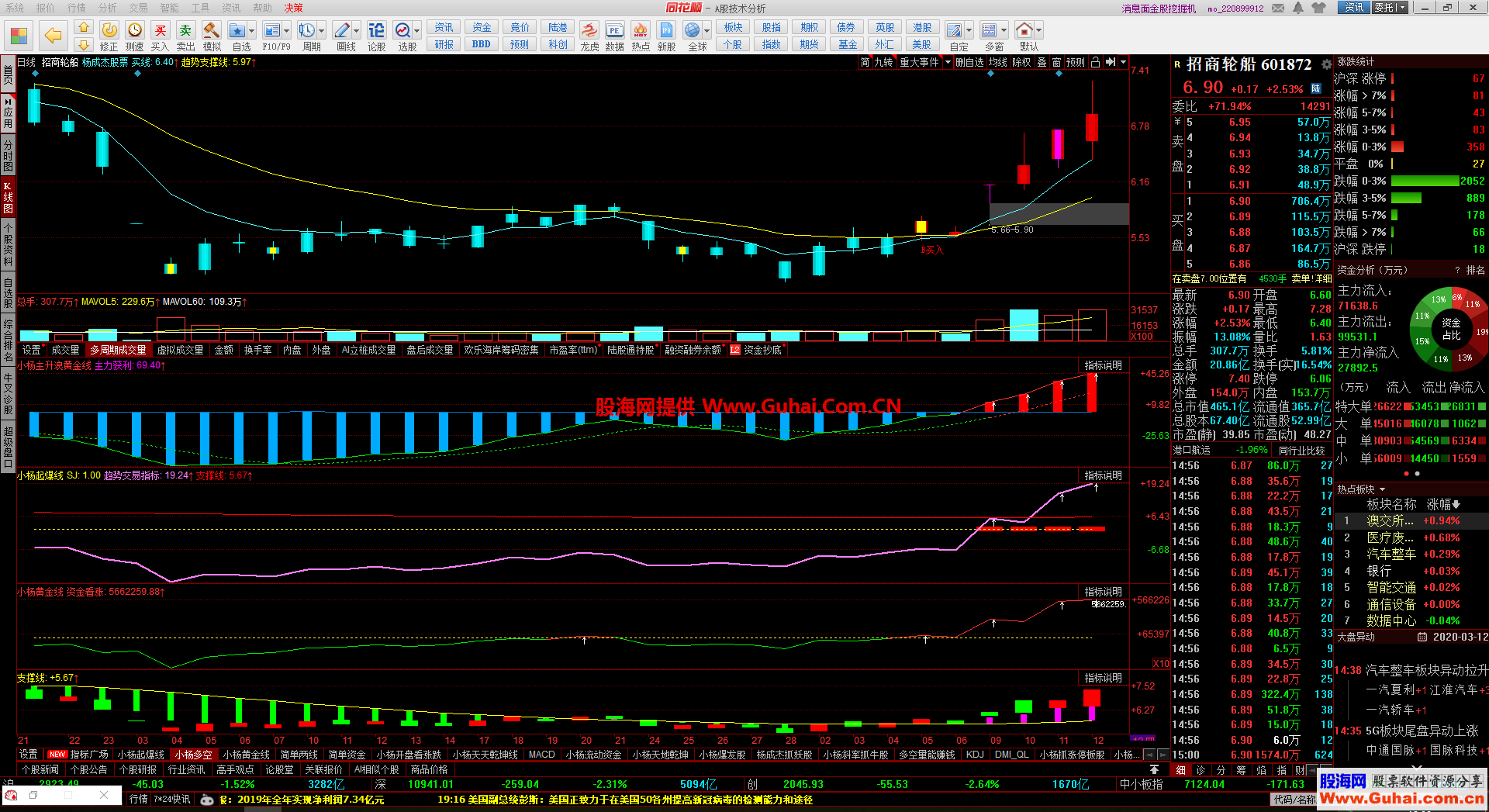This screenshot has width=1489, height=812.
Task: Click the 基金 funds button
Action: click(848, 44)
